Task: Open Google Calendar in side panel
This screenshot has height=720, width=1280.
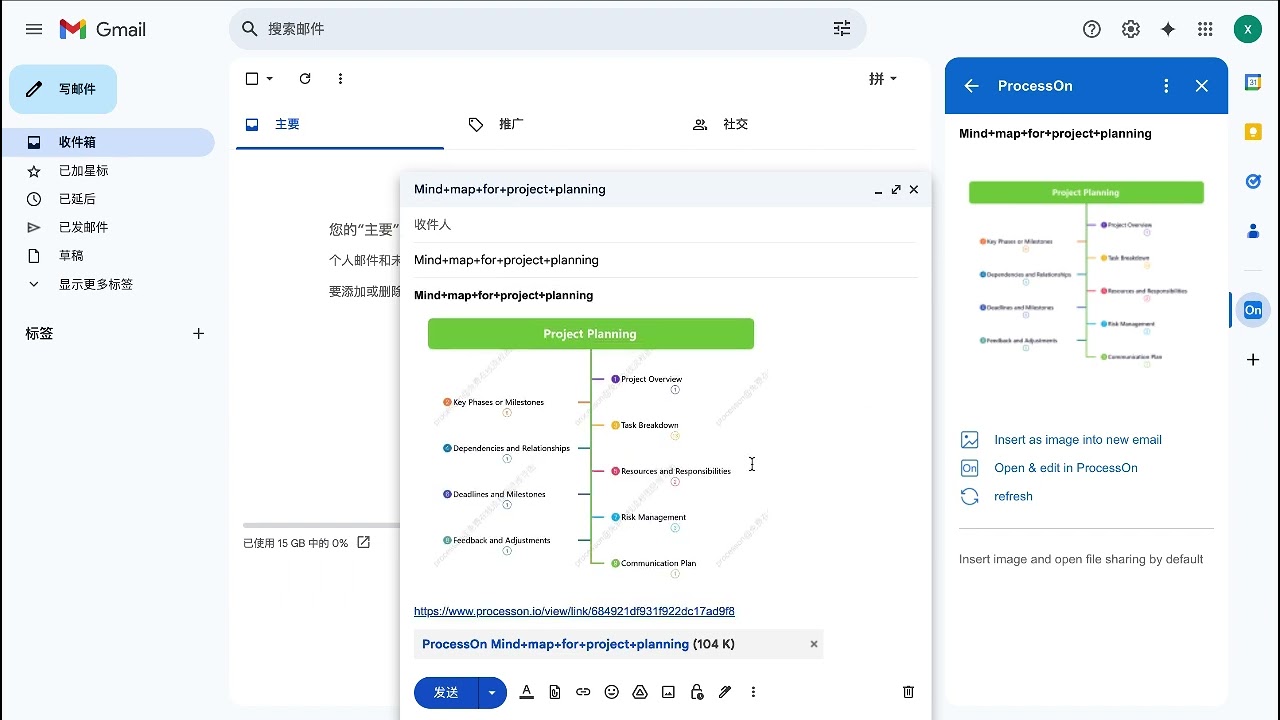Action: [x=1253, y=82]
